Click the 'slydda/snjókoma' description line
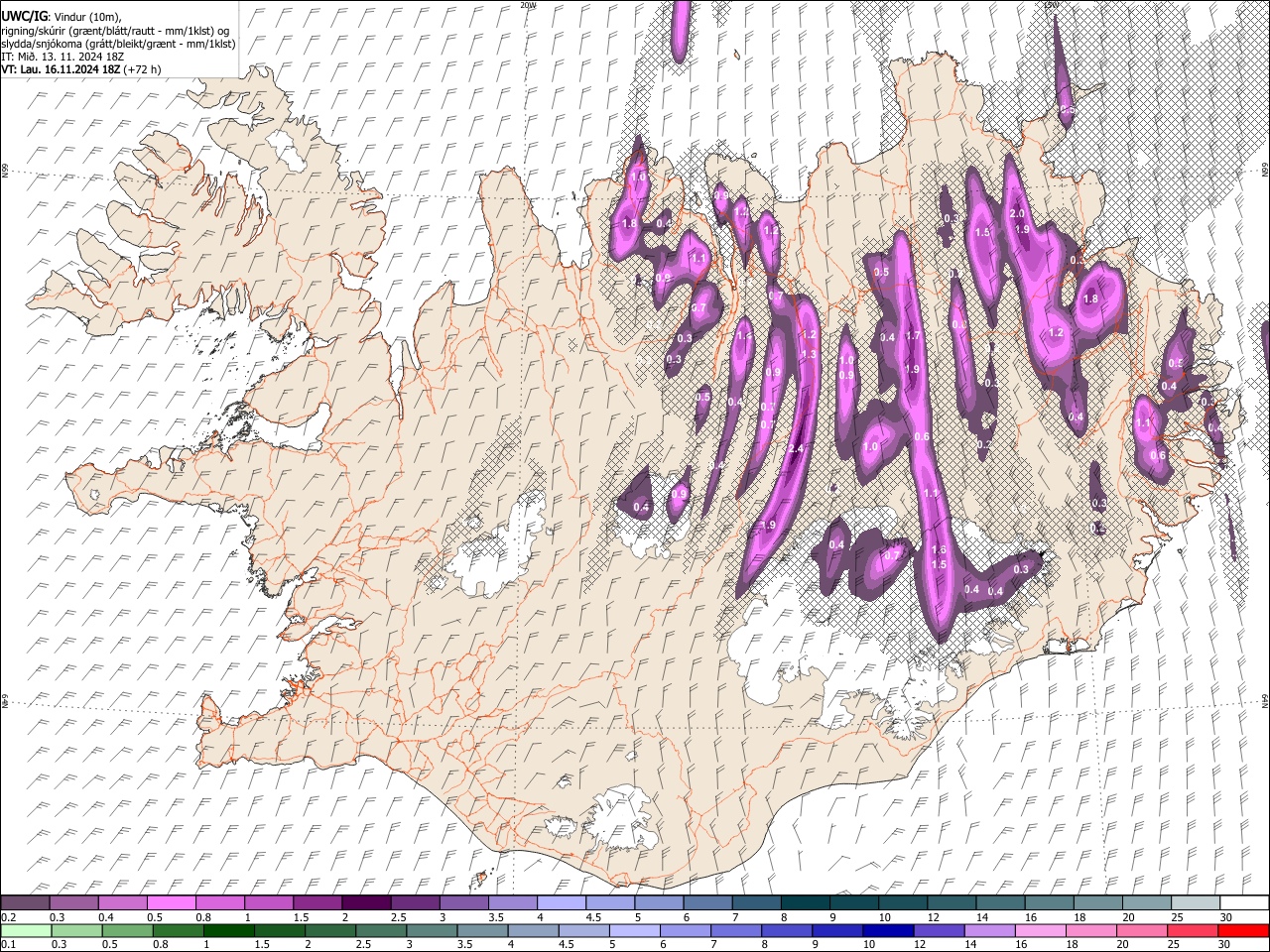 [117, 44]
